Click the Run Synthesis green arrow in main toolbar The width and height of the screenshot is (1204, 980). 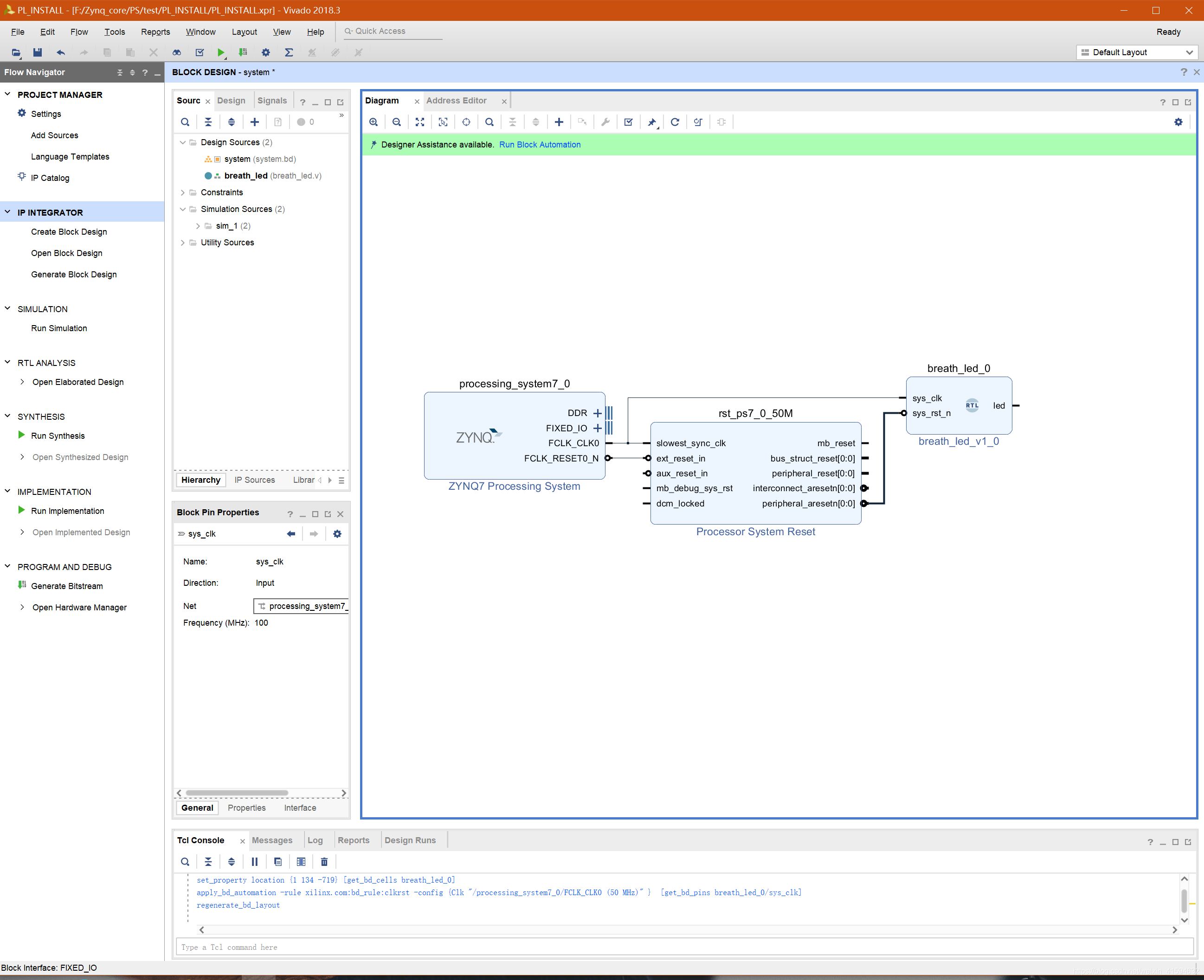[221, 52]
